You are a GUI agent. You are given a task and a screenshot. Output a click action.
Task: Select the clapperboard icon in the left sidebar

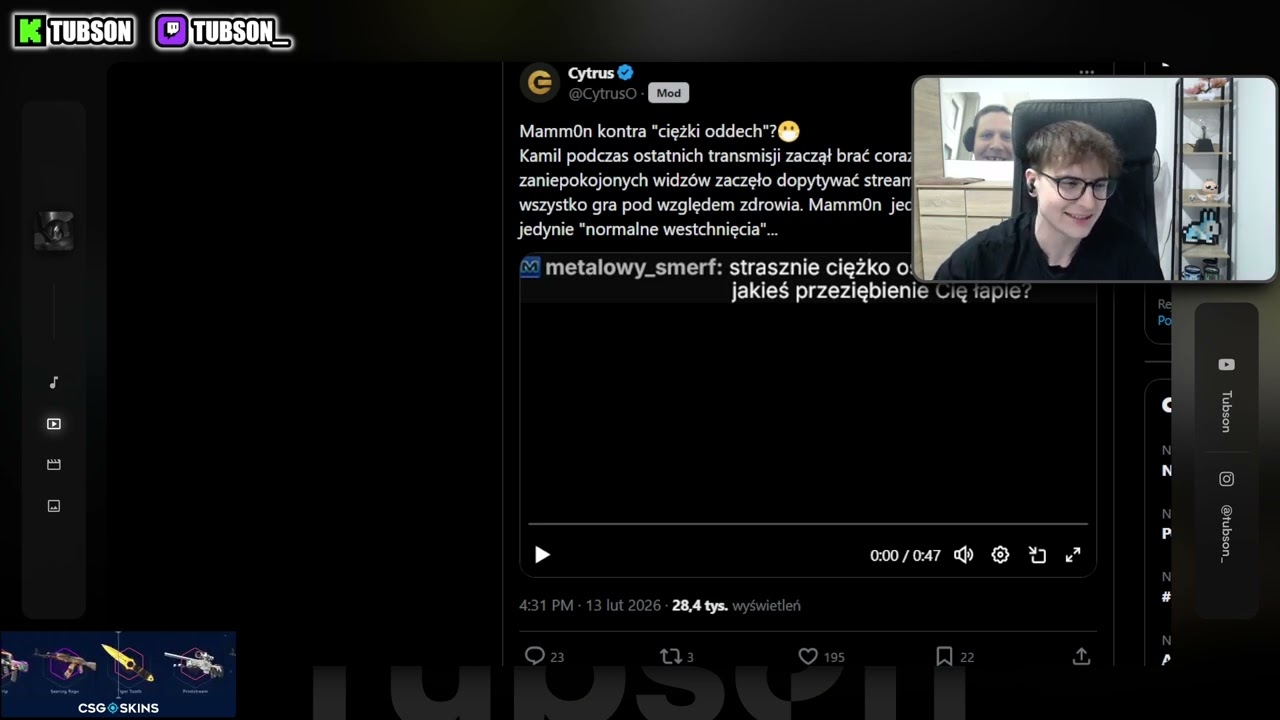(54, 465)
